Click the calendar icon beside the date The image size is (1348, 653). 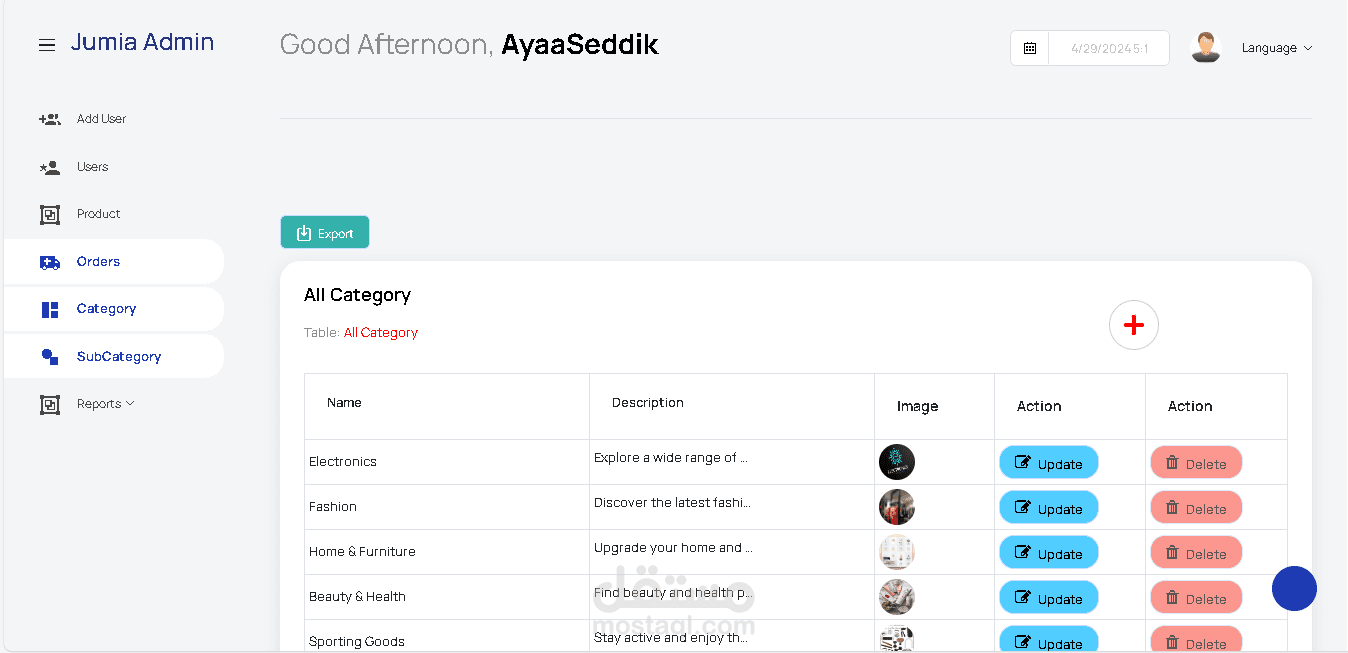(1030, 48)
